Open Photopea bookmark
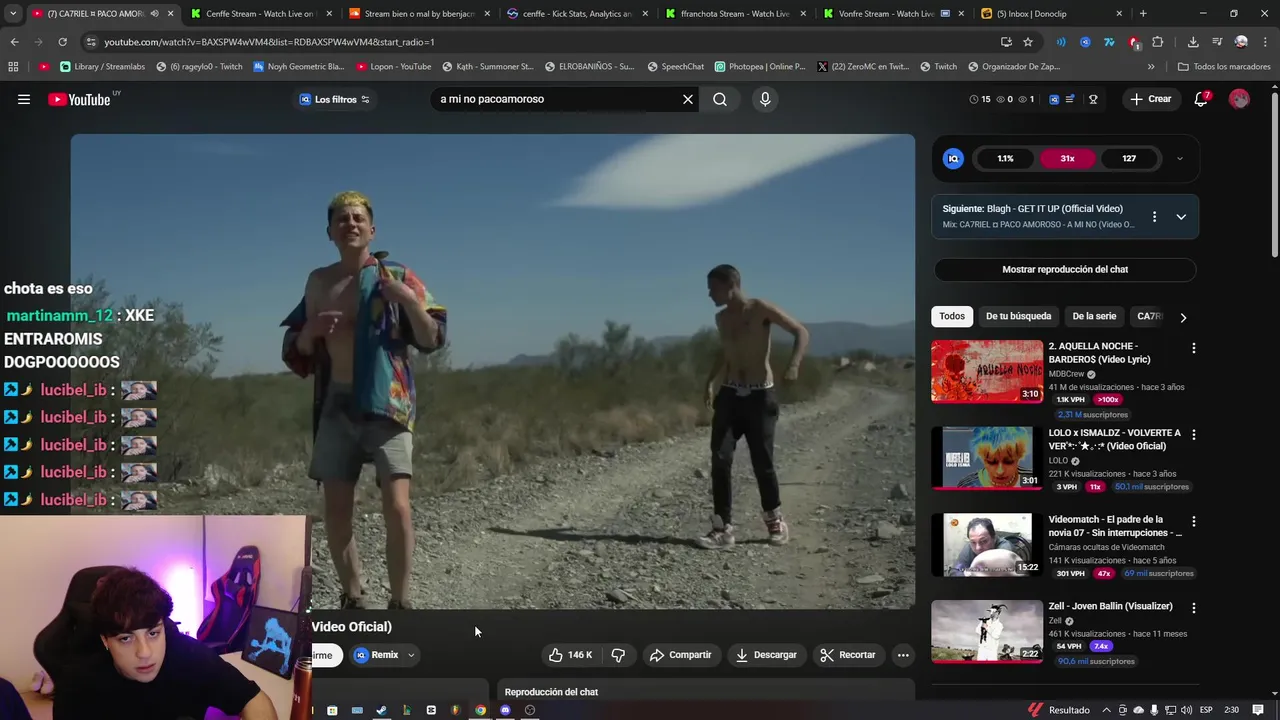Screen dimensions: 1280x720 coord(760,67)
